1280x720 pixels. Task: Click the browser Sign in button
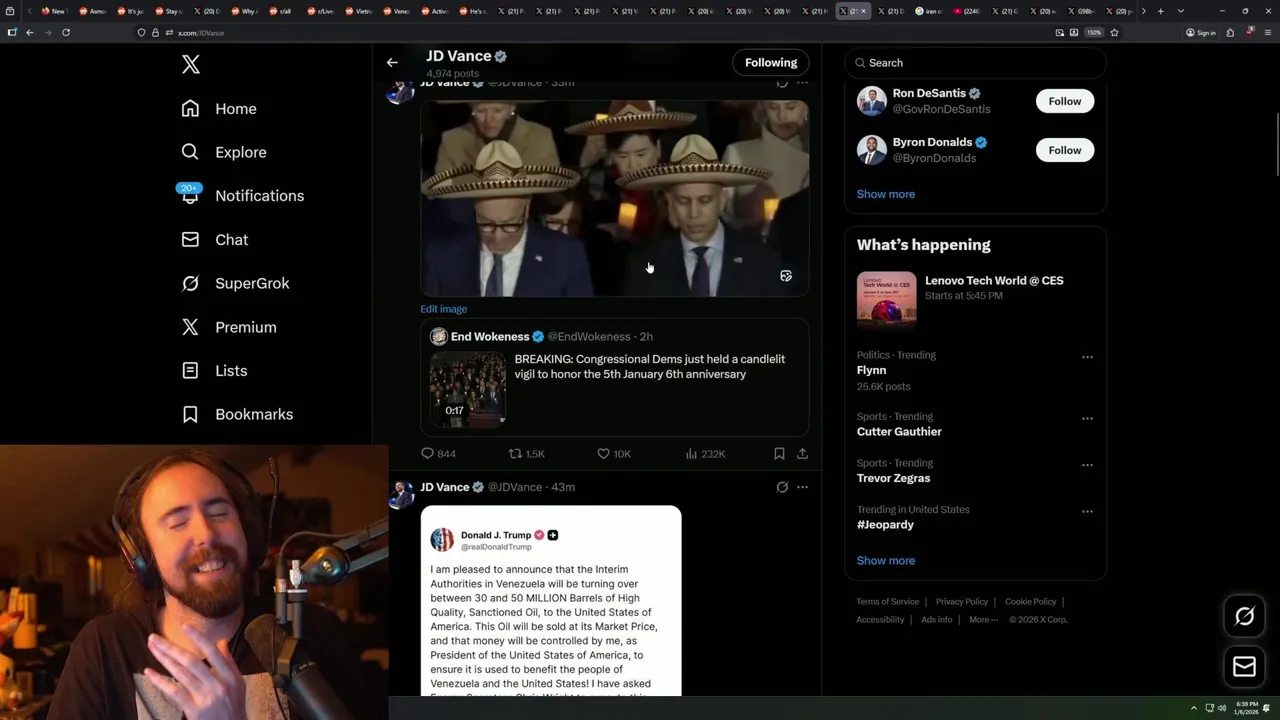(x=1201, y=32)
